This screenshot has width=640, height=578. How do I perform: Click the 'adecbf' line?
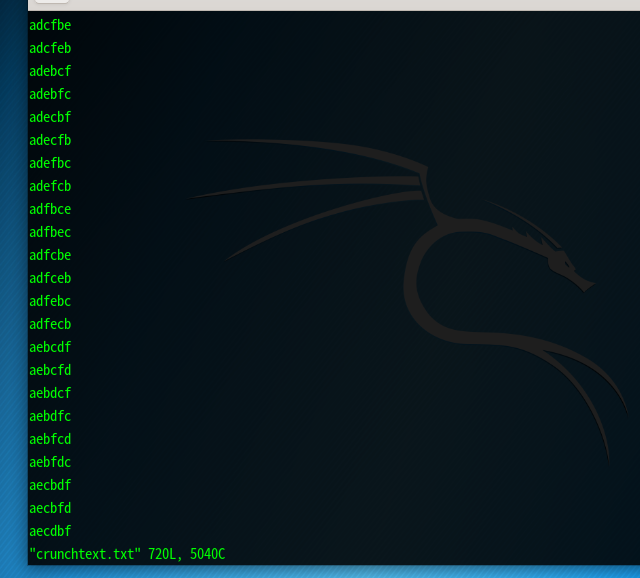pos(50,117)
